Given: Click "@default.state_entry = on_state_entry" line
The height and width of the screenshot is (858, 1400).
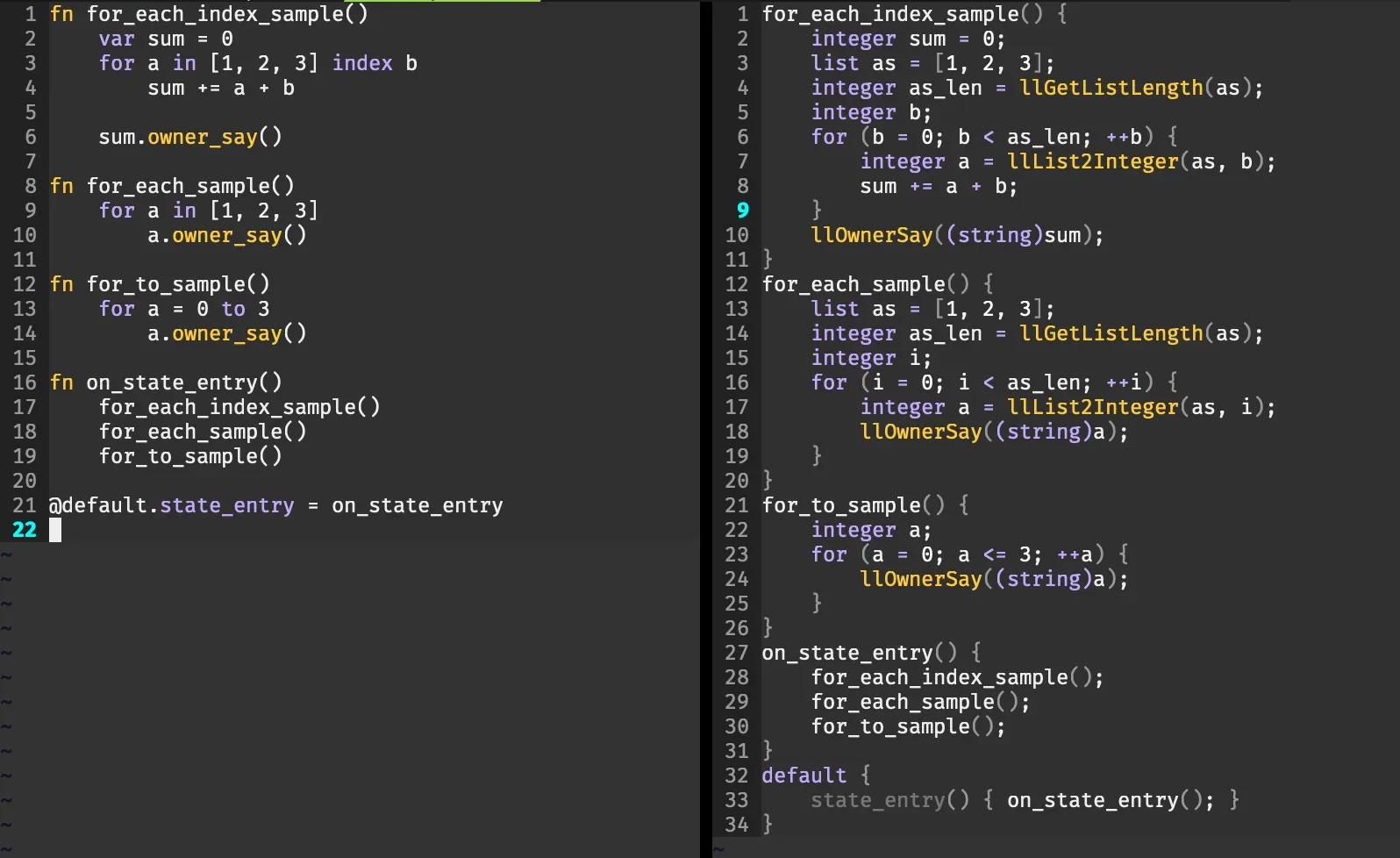Looking at the screenshot, I should click(x=276, y=505).
